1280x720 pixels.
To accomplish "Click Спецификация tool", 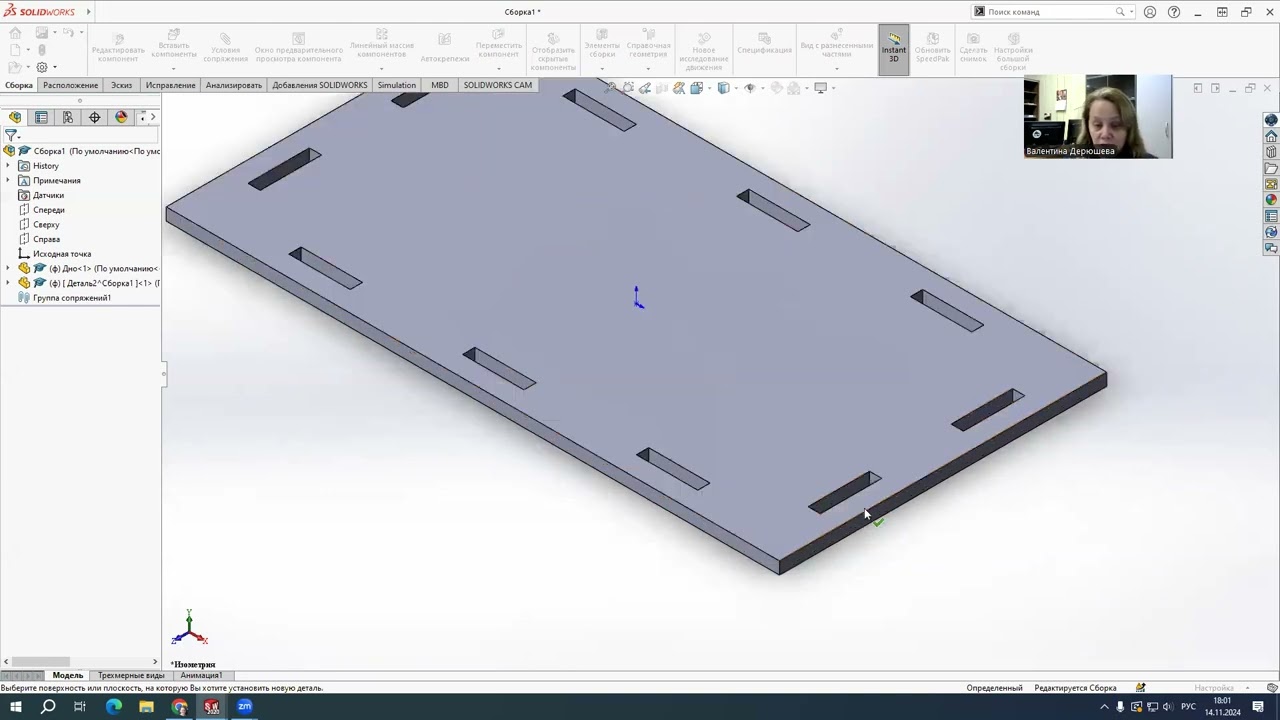I will 764,45.
